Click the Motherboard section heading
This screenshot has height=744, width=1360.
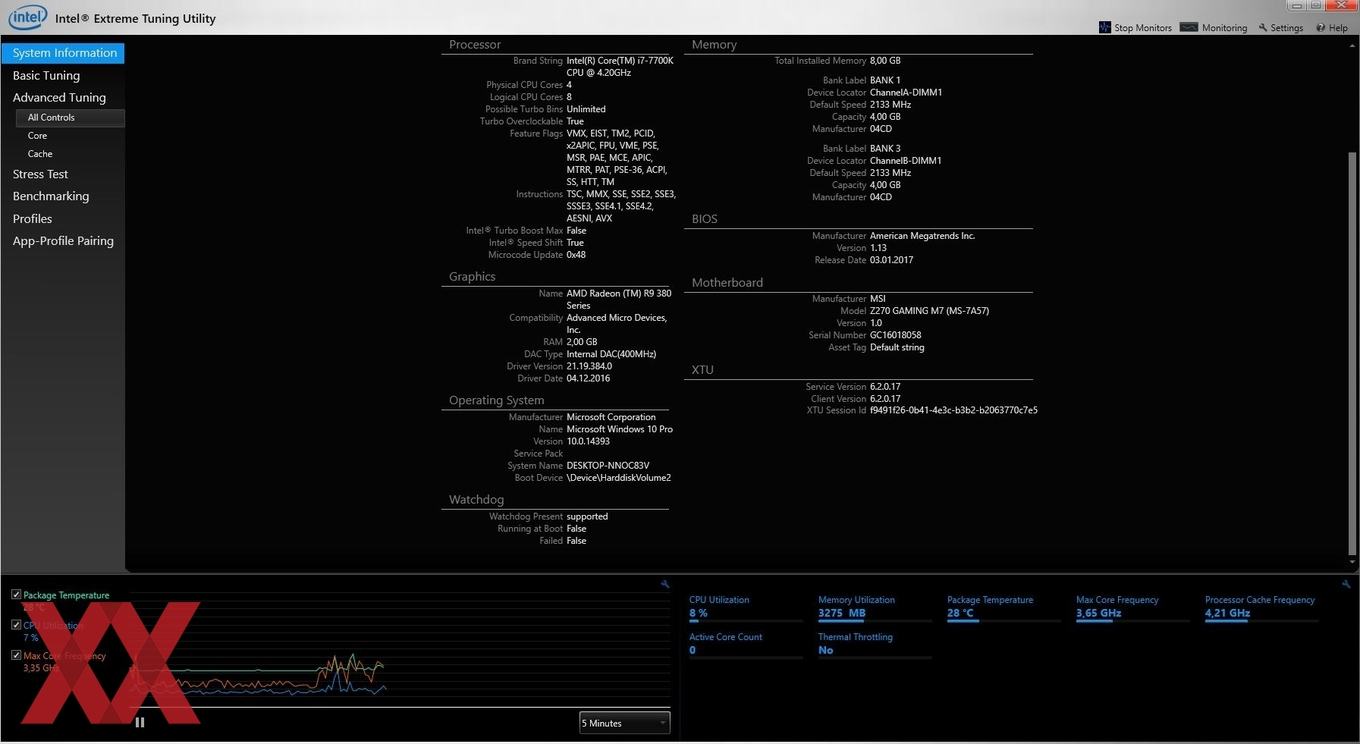point(727,283)
